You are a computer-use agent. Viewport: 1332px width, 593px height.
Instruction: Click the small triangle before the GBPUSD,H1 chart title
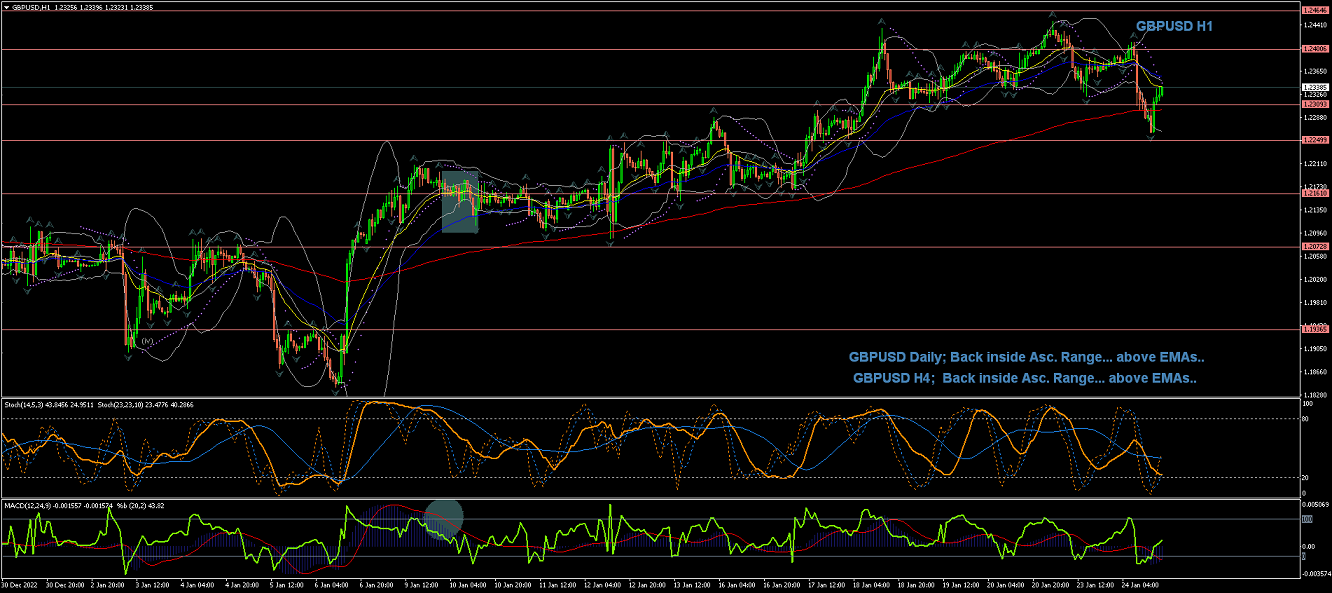click(x=6, y=7)
